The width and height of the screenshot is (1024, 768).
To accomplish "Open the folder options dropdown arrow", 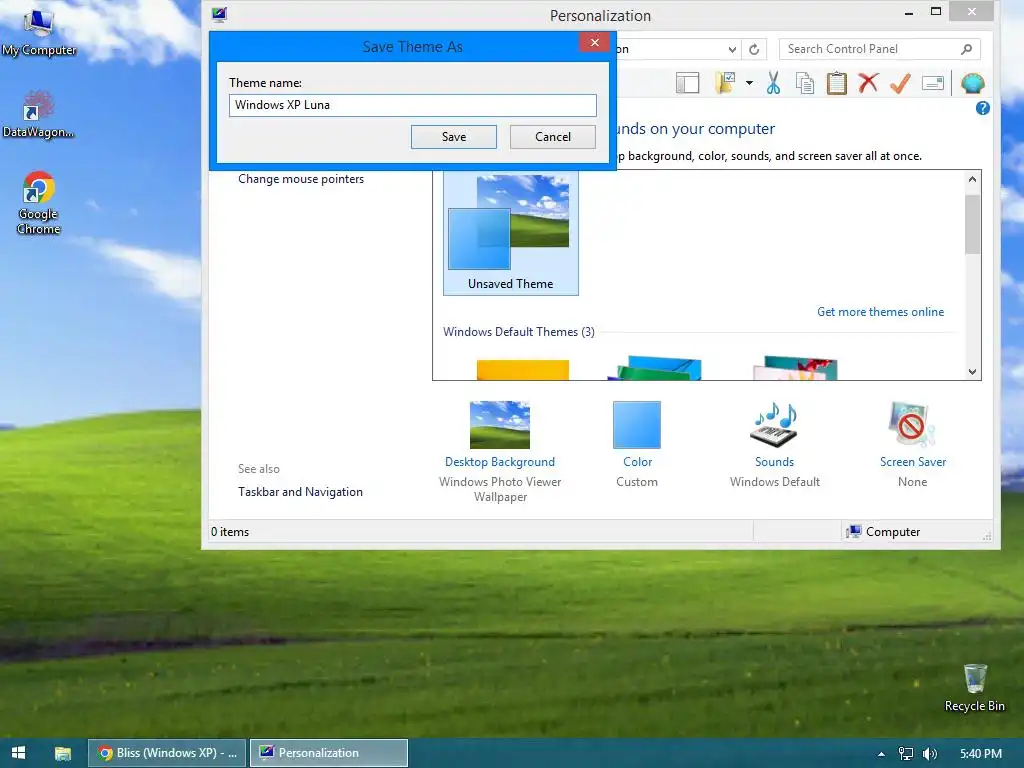I will [x=749, y=83].
